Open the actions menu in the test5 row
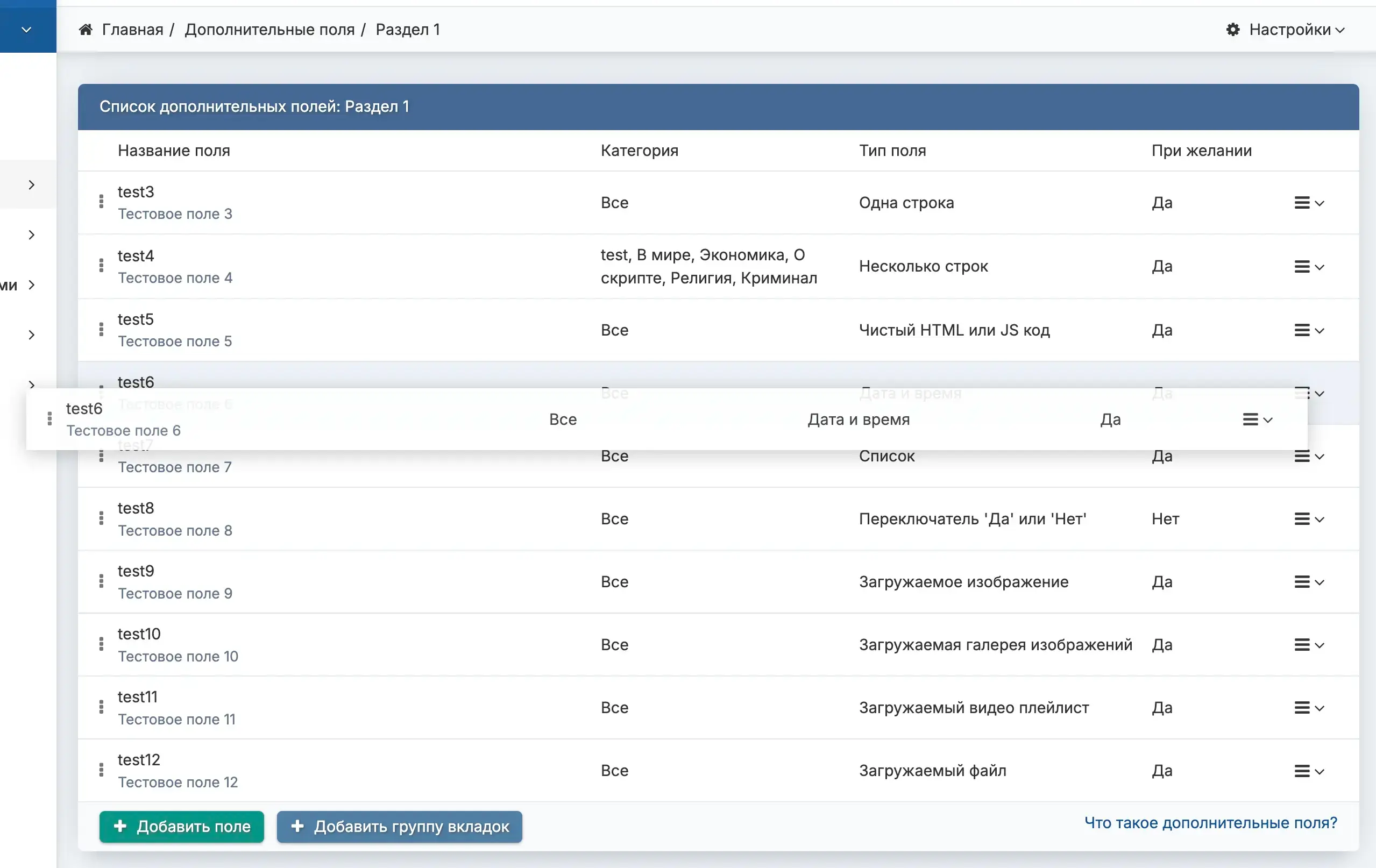This screenshot has width=1376, height=868. coord(1309,330)
